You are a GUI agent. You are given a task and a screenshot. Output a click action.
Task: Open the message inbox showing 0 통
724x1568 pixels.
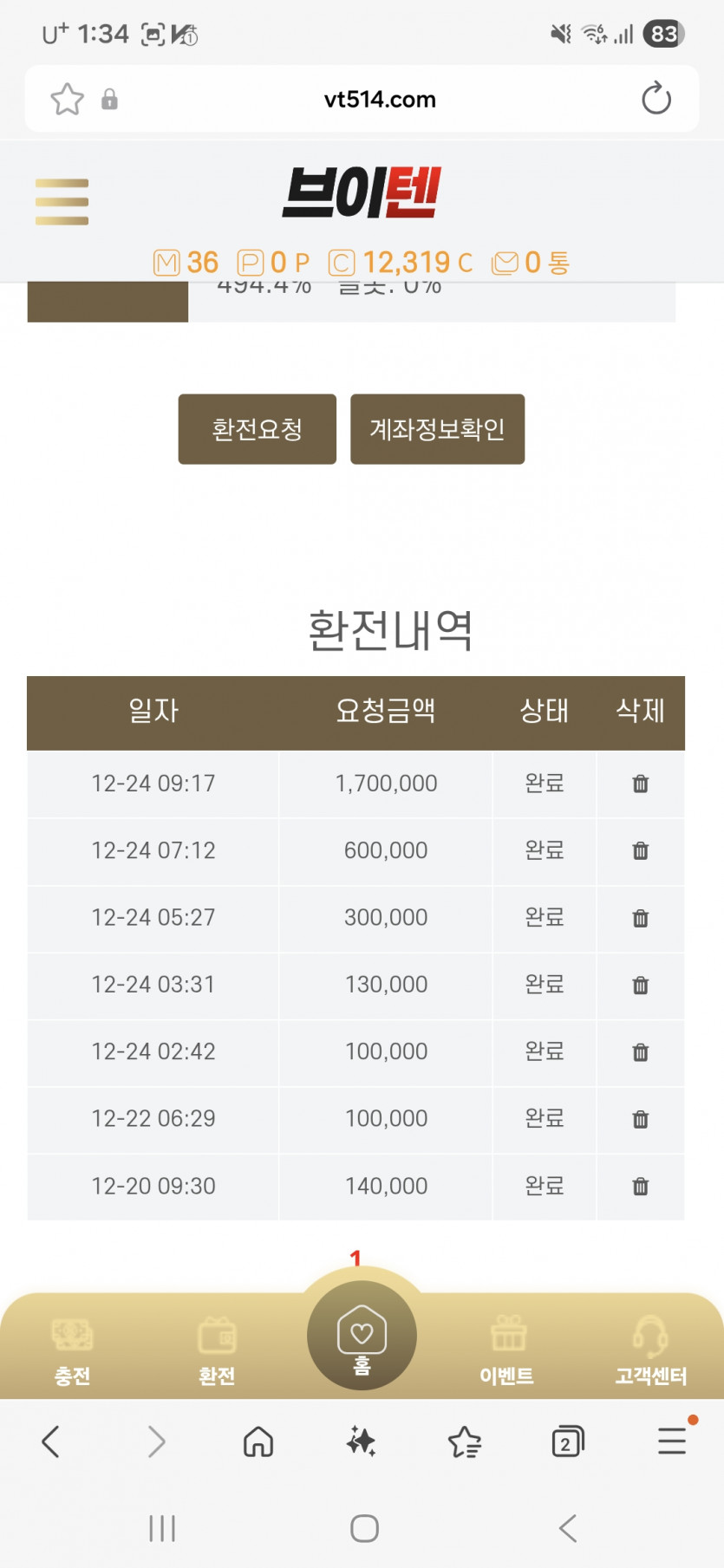click(531, 262)
